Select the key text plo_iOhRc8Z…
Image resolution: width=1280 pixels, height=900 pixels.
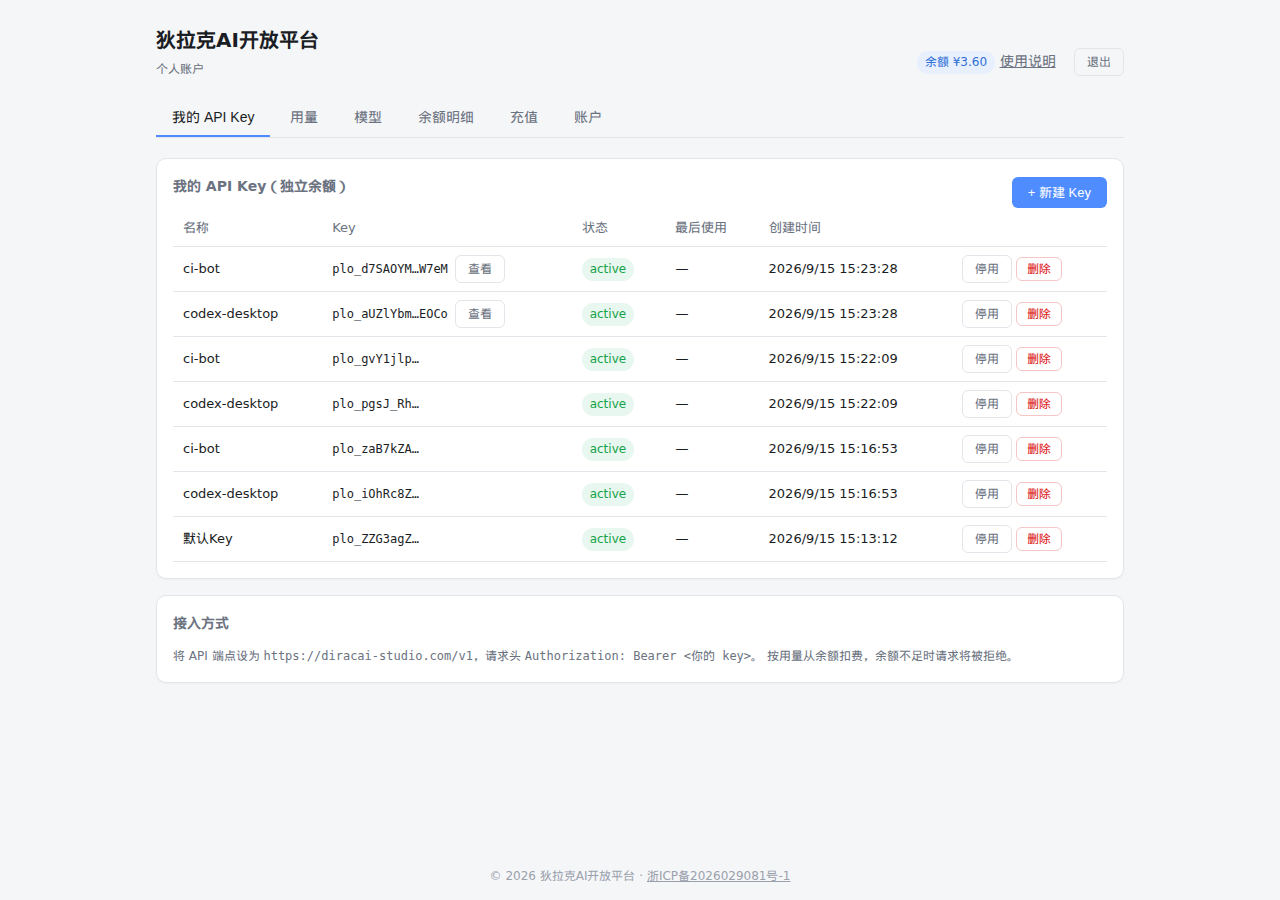tap(376, 494)
